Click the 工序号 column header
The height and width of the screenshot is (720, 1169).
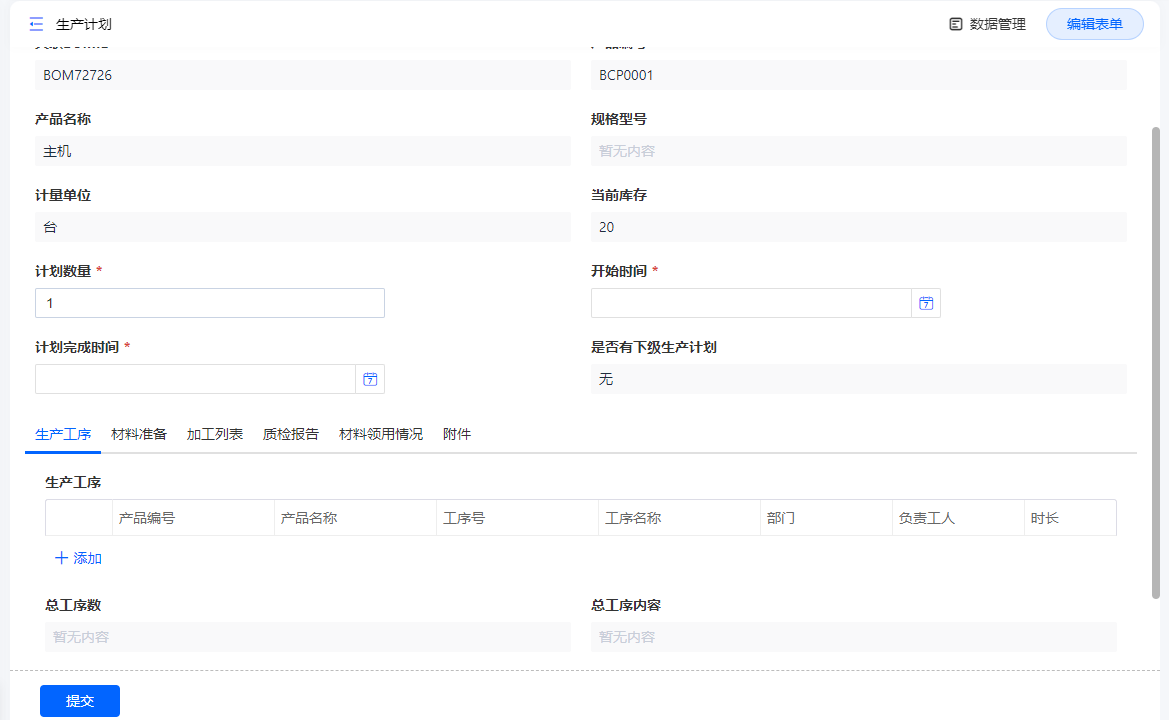[517, 518]
